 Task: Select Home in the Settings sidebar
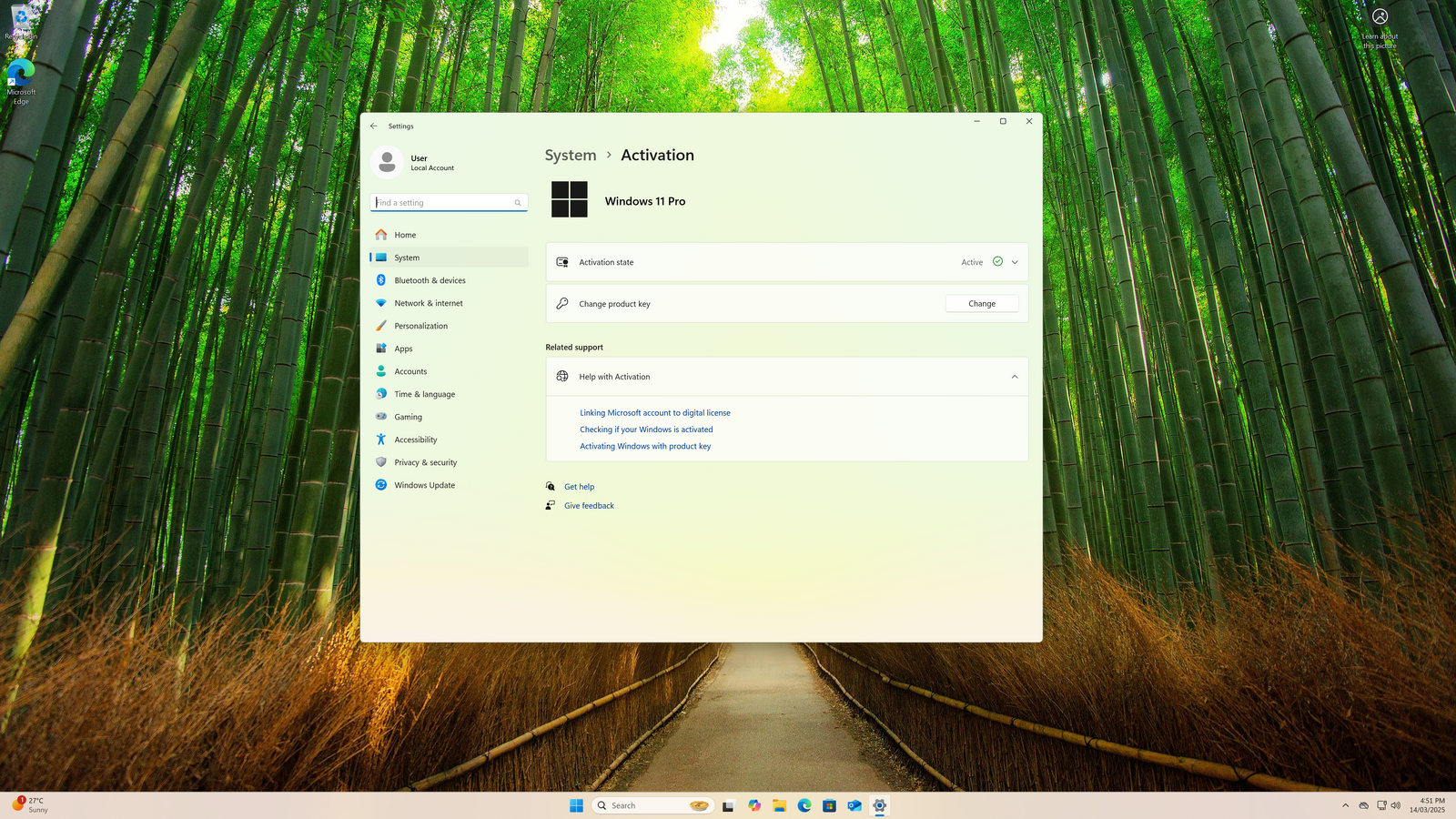click(x=405, y=235)
